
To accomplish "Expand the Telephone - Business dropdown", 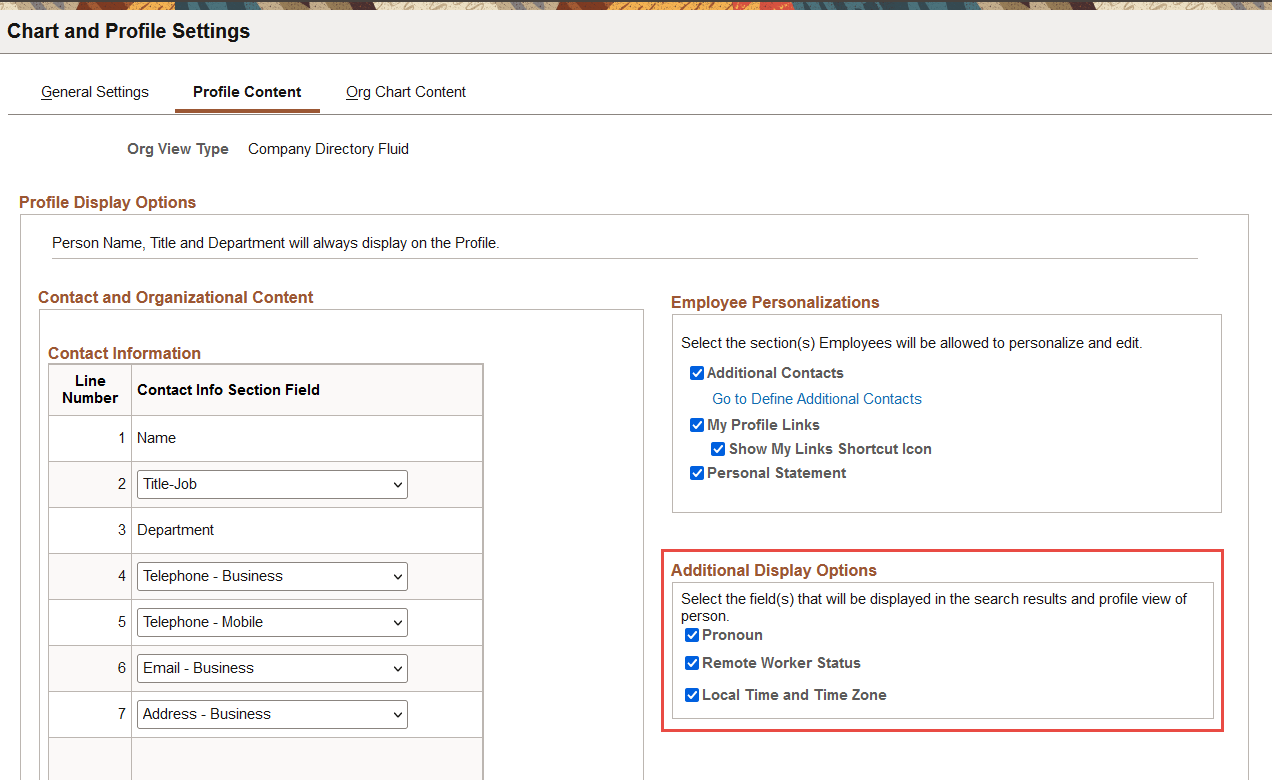I will click(x=272, y=576).
